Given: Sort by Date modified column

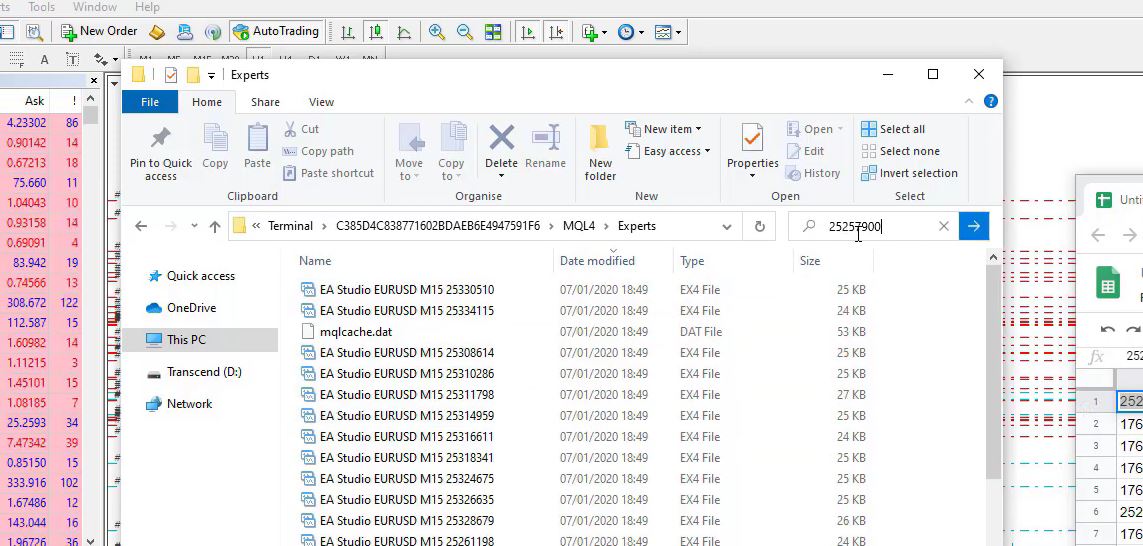Looking at the screenshot, I should click(x=597, y=260).
